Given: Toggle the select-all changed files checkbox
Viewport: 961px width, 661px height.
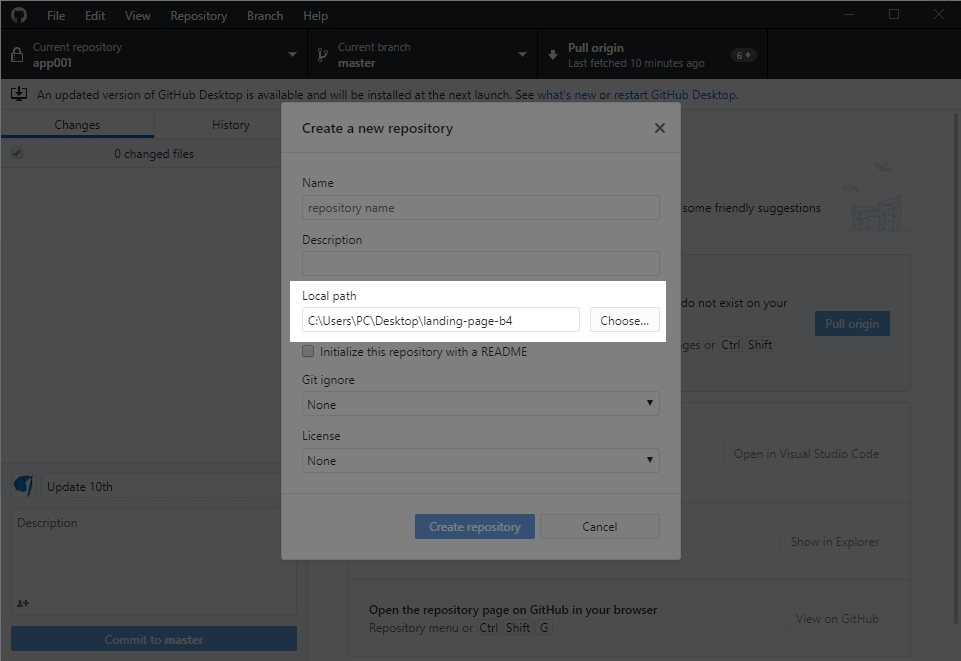Looking at the screenshot, I should tap(17, 153).
